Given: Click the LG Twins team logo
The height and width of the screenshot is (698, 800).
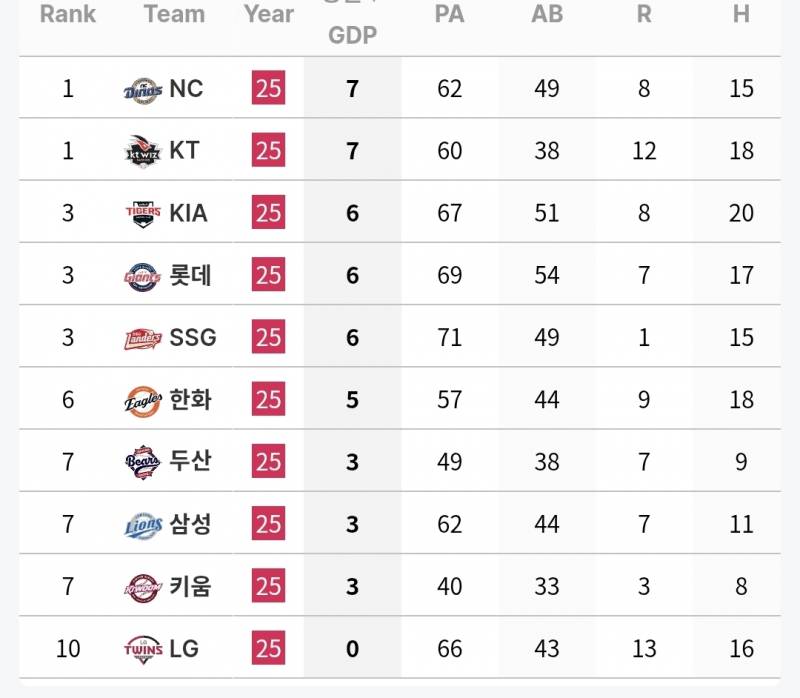Looking at the screenshot, I should click(x=142, y=648).
